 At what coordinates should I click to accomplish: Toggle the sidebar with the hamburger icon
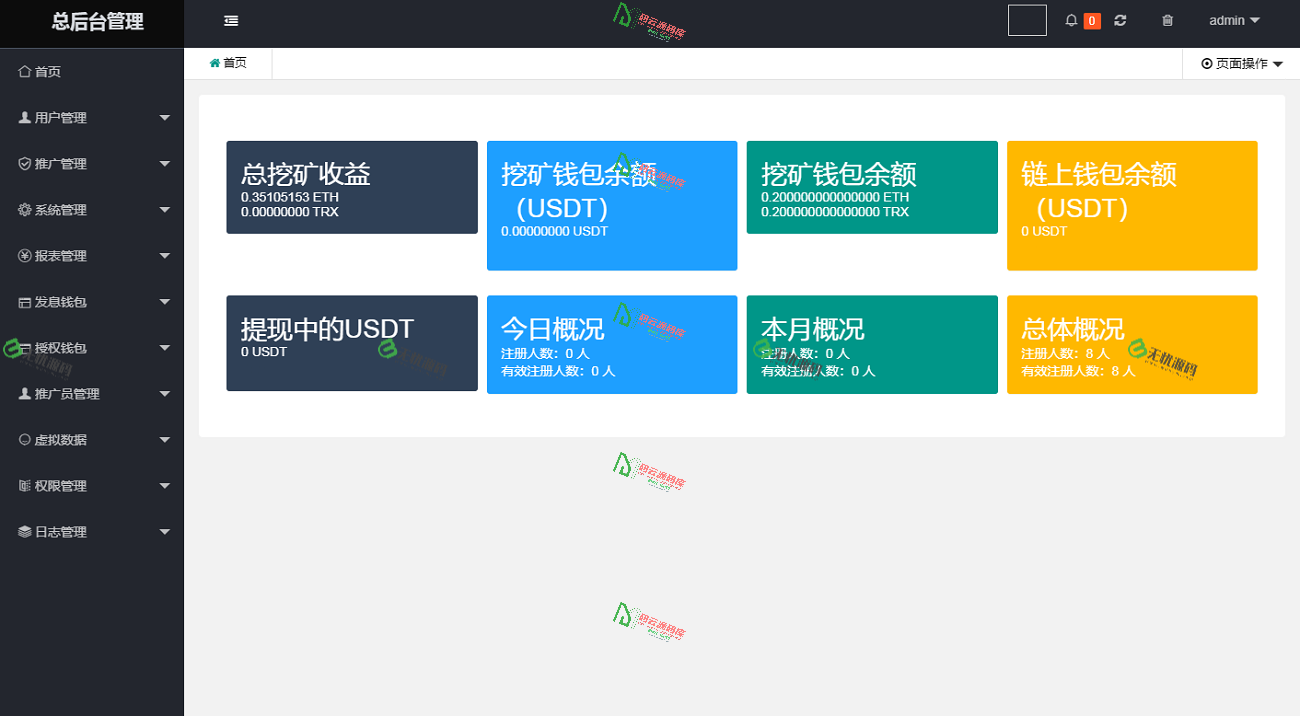pos(231,20)
